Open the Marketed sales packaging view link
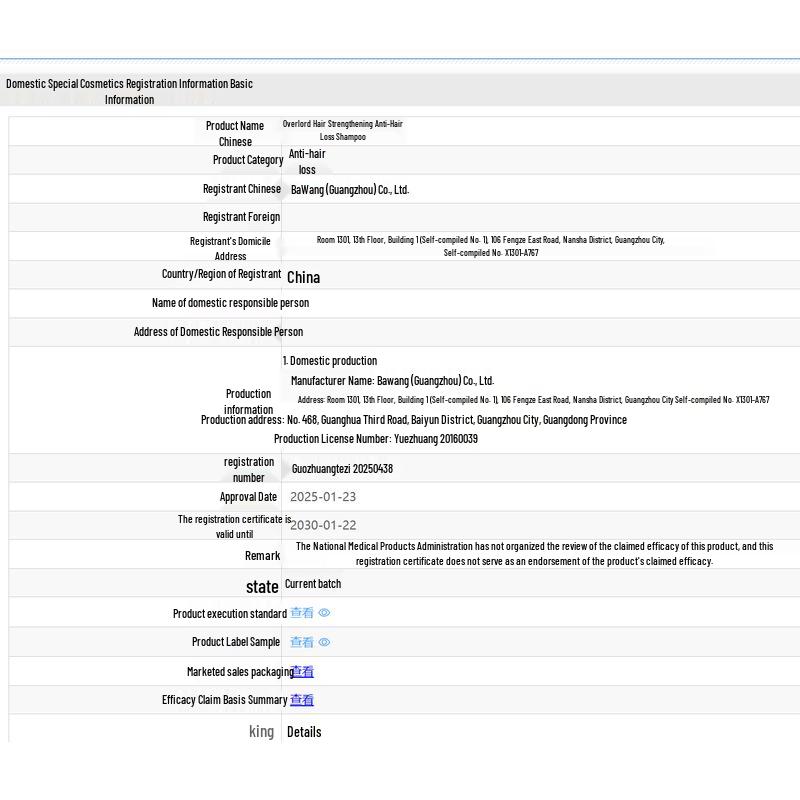This screenshot has height=800, width=800. [x=303, y=671]
